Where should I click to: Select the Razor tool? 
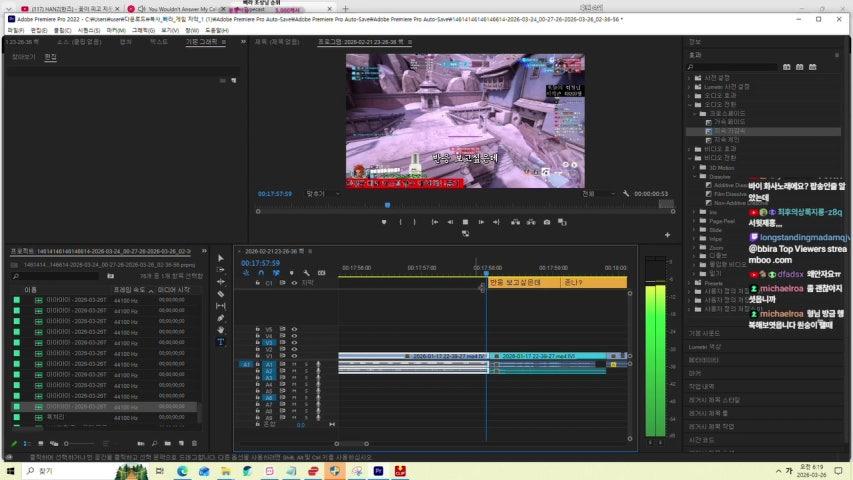221,294
